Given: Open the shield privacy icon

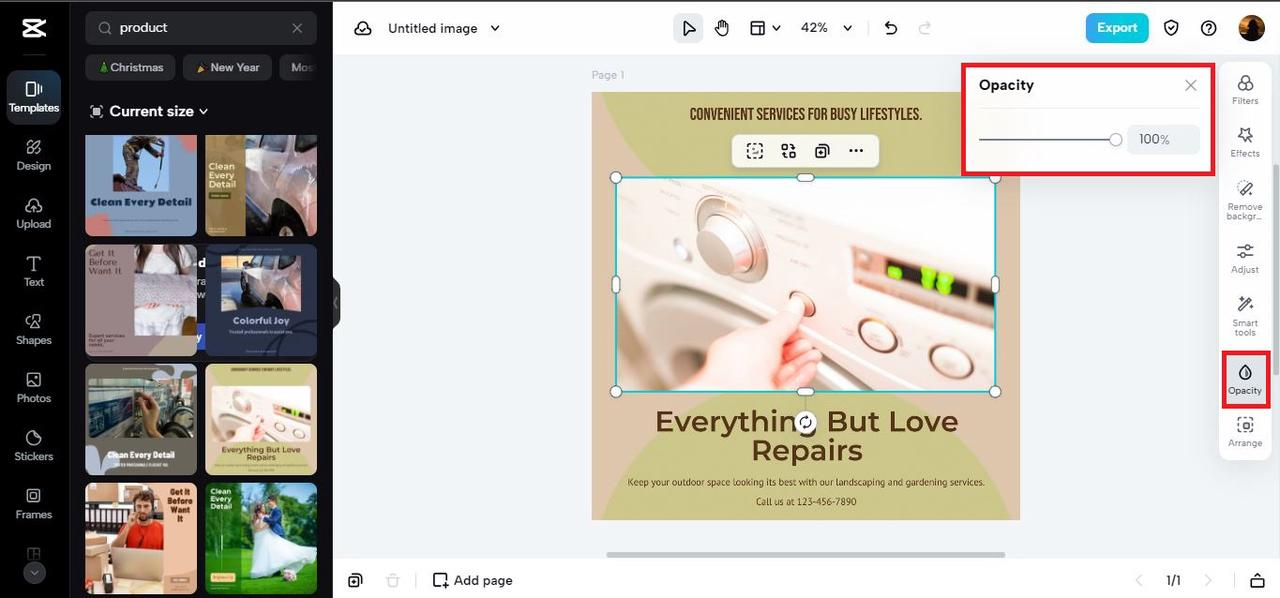Looking at the screenshot, I should (x=1171, y=28).
